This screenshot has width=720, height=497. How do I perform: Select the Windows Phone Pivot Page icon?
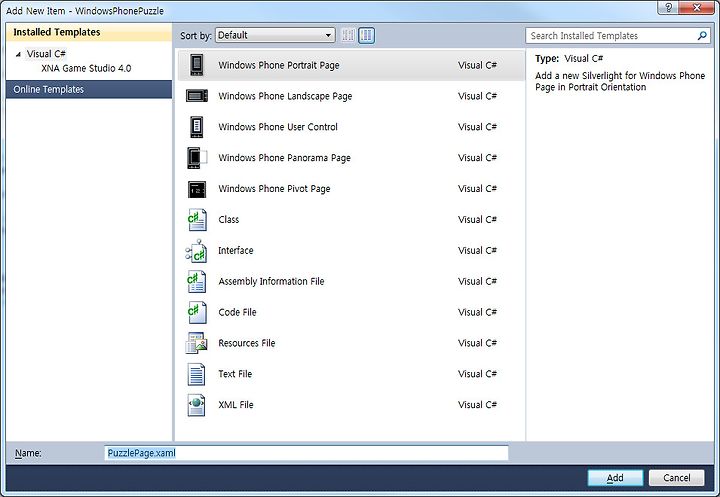tap(197, 189)
